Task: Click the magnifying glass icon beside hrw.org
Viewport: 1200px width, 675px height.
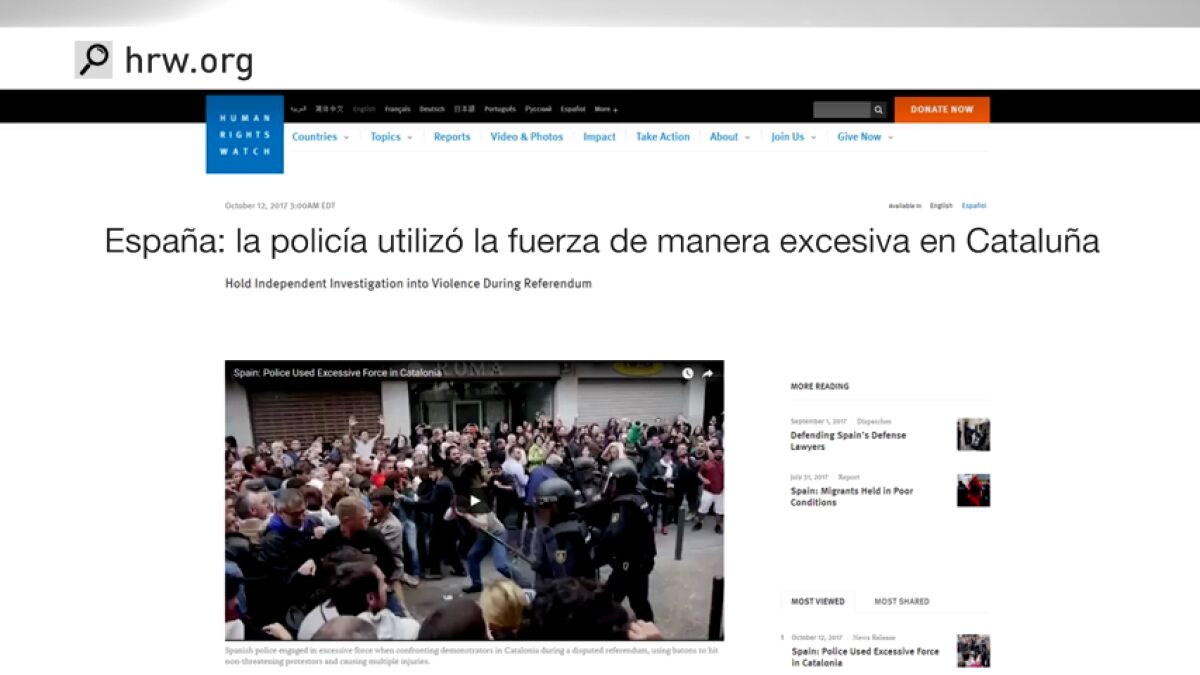Action: click(x=93, y=60)
